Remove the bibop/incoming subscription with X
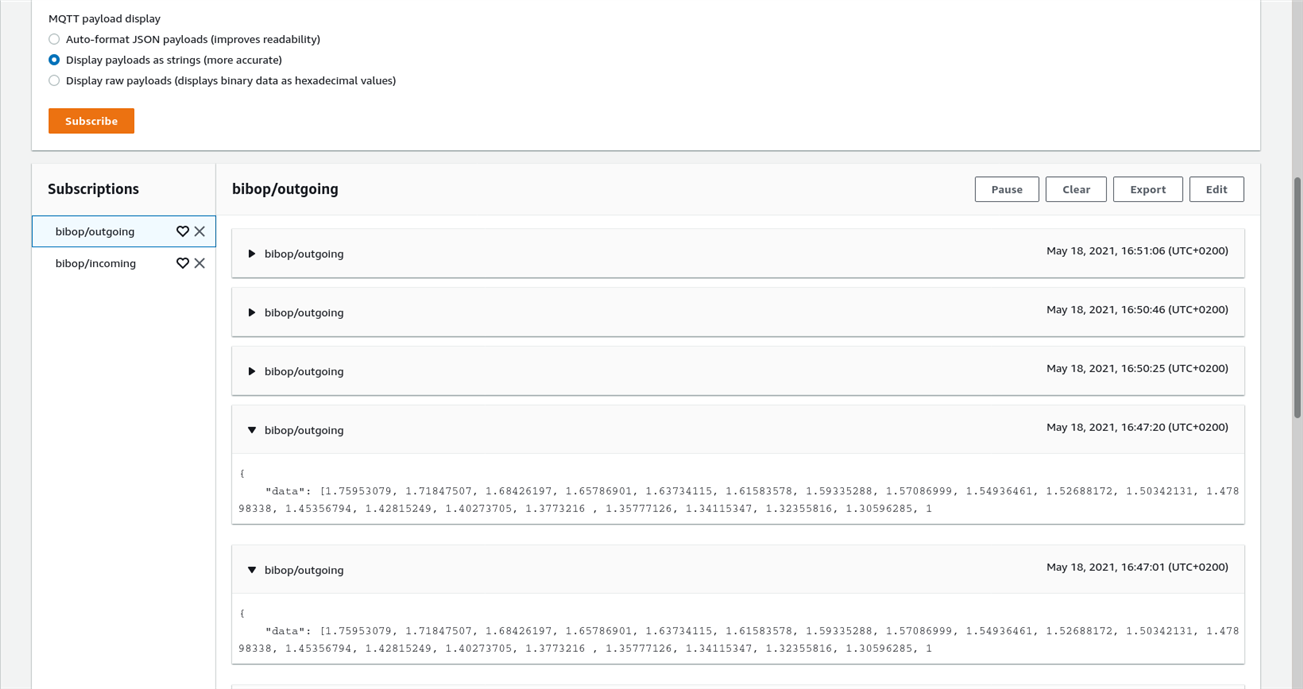This screenshot has width=1303, height=689. [200, 263]
